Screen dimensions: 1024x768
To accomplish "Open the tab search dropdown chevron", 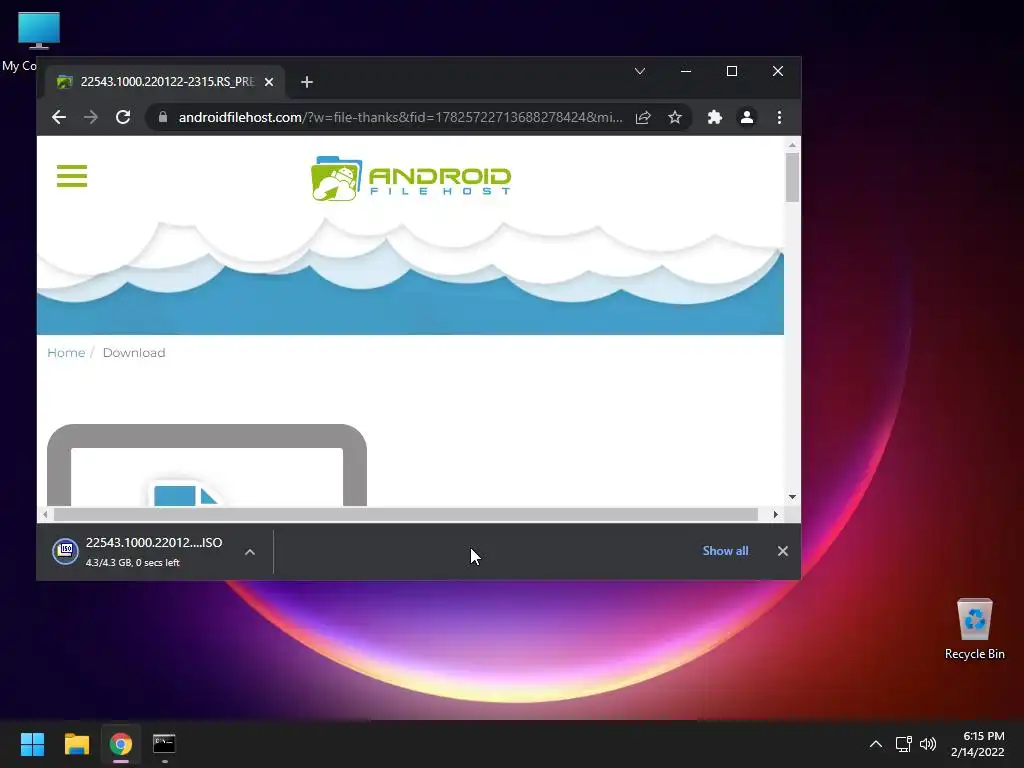I will point(640,71).
